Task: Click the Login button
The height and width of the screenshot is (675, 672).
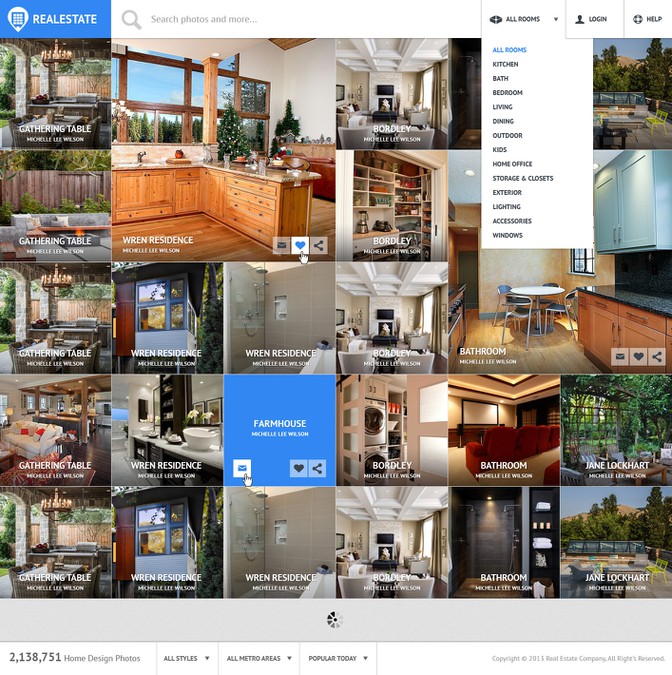Action: [591, 19]
